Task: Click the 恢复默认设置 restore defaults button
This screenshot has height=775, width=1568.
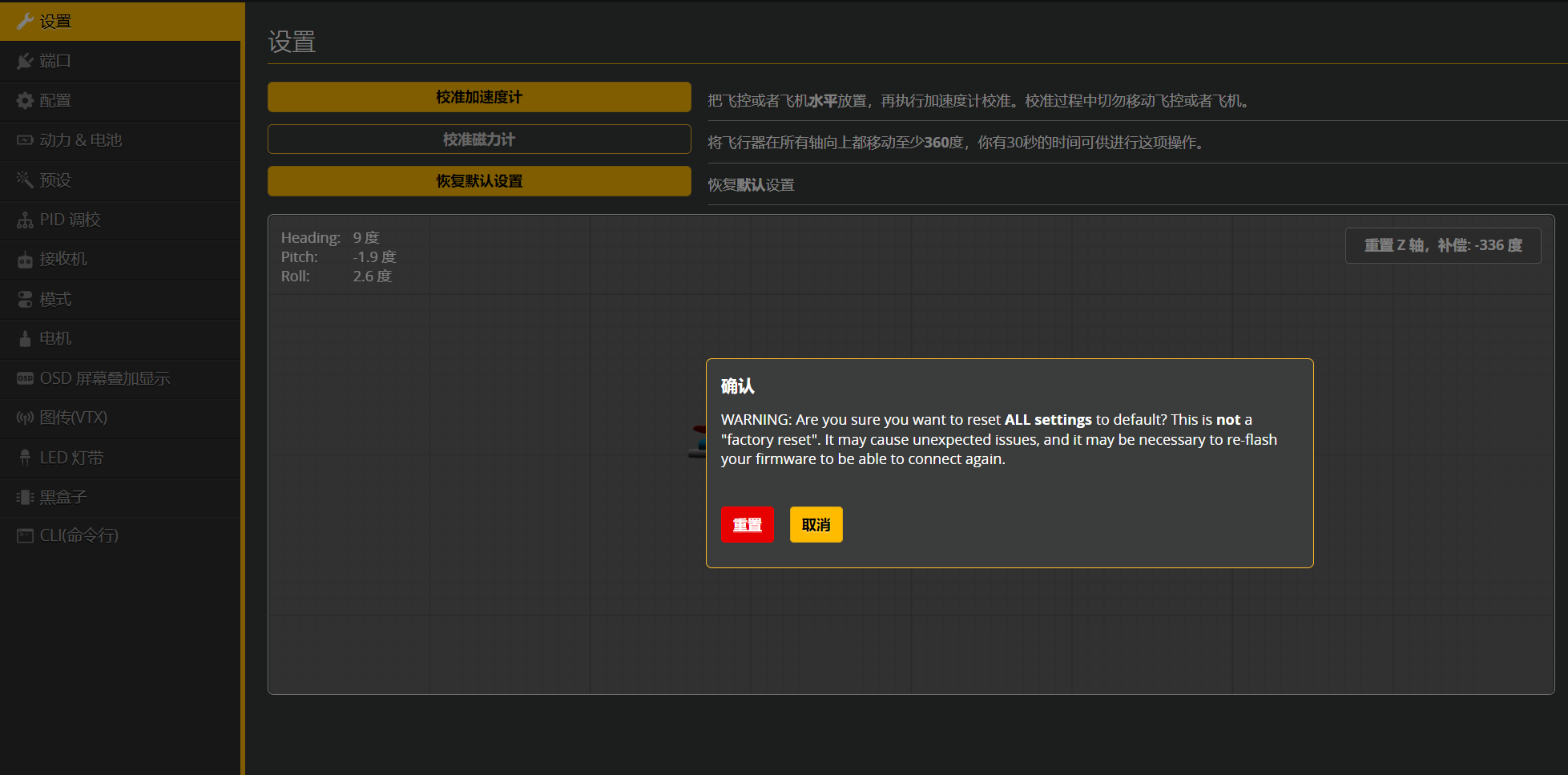Action: (479, 181)
